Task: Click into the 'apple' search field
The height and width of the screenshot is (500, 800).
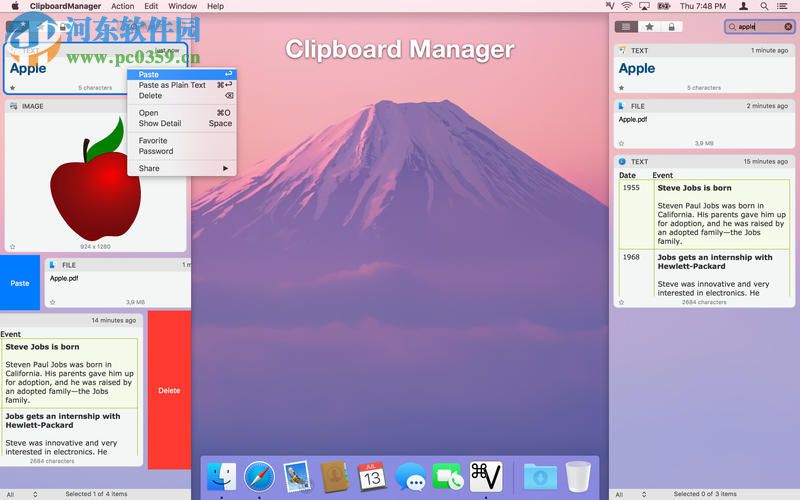Action: 760,27
